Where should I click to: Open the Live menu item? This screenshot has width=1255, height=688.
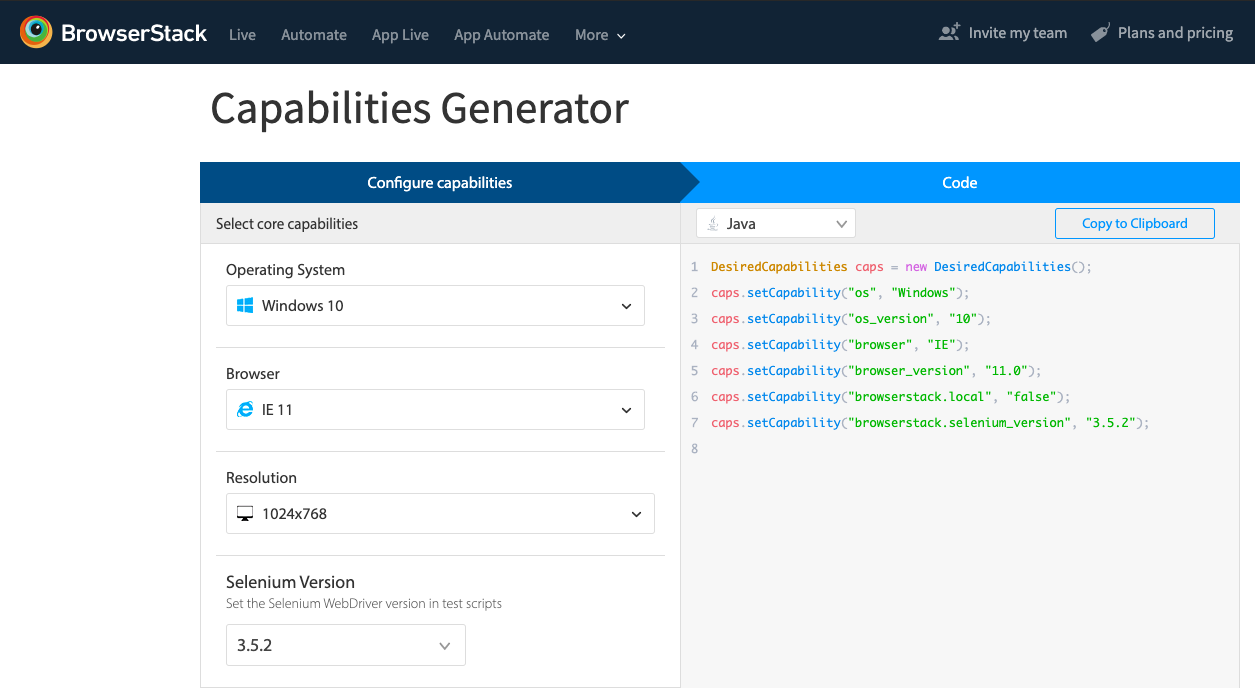[242, 34]
